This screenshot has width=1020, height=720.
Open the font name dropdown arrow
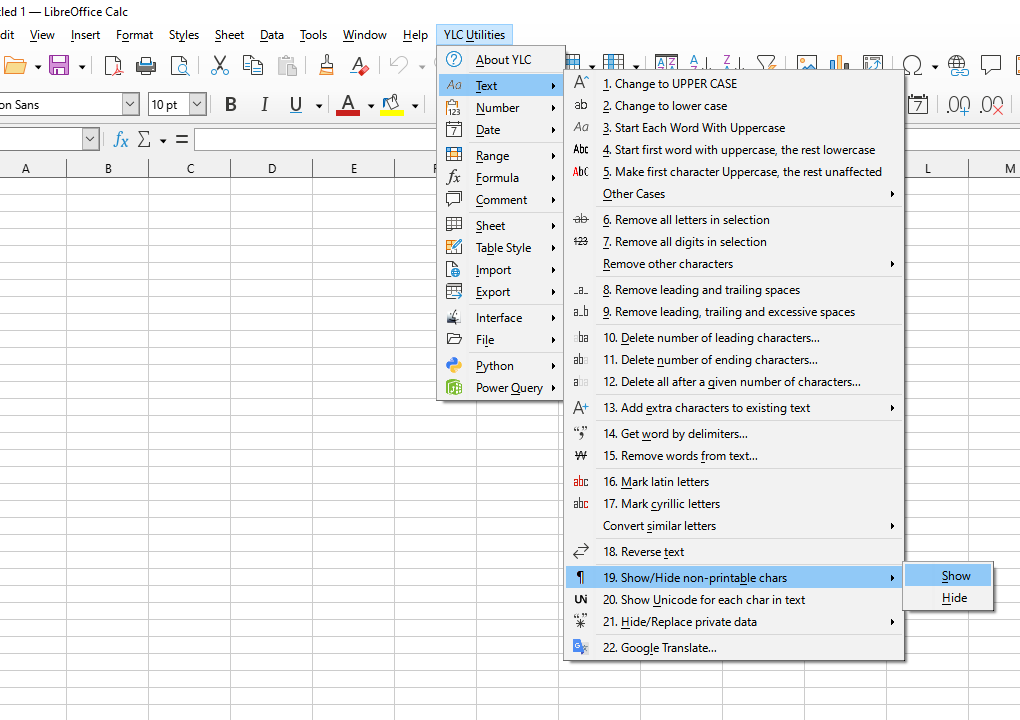(x=130, y=105)
